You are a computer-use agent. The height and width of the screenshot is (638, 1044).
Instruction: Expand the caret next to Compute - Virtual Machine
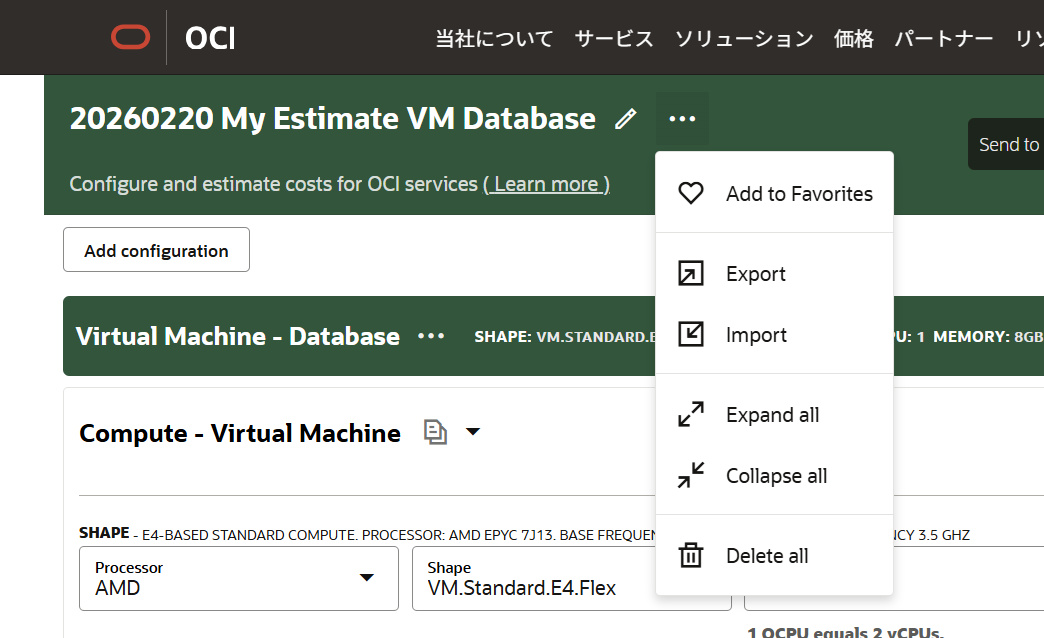(x=472, y=431)
